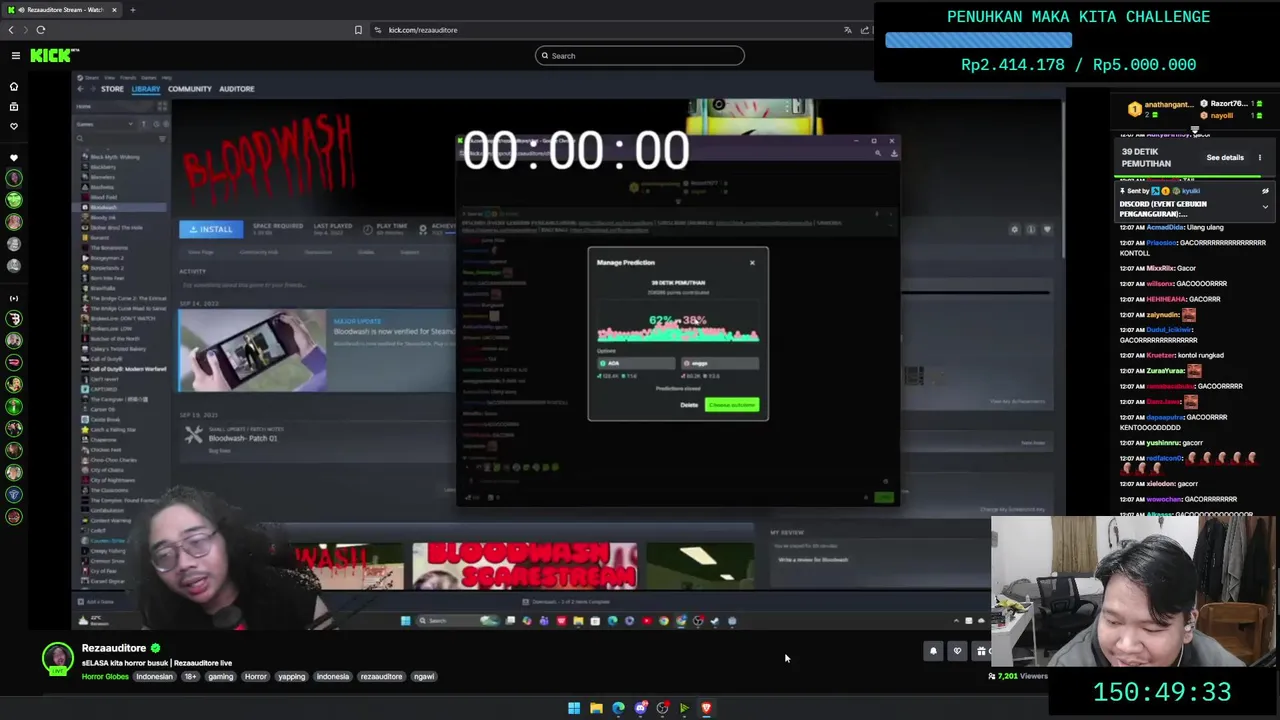Open Brave browser from taskbar
This screenshot has height=720, width=1280.
[706, 708]
